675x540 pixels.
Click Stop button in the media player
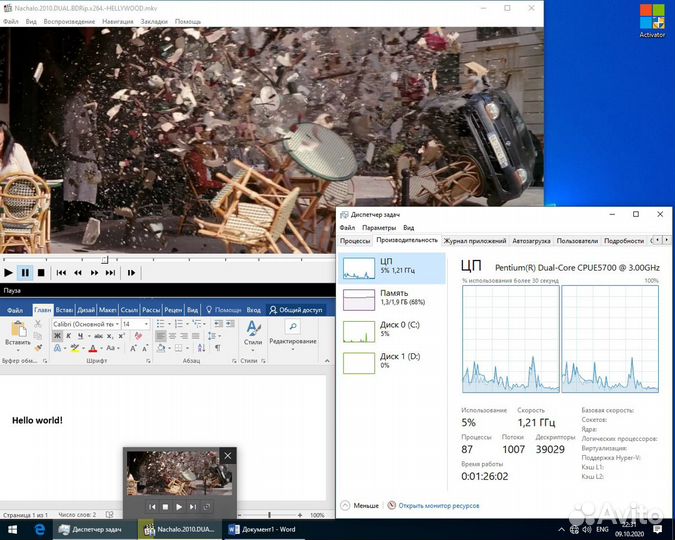coord(41,273)
